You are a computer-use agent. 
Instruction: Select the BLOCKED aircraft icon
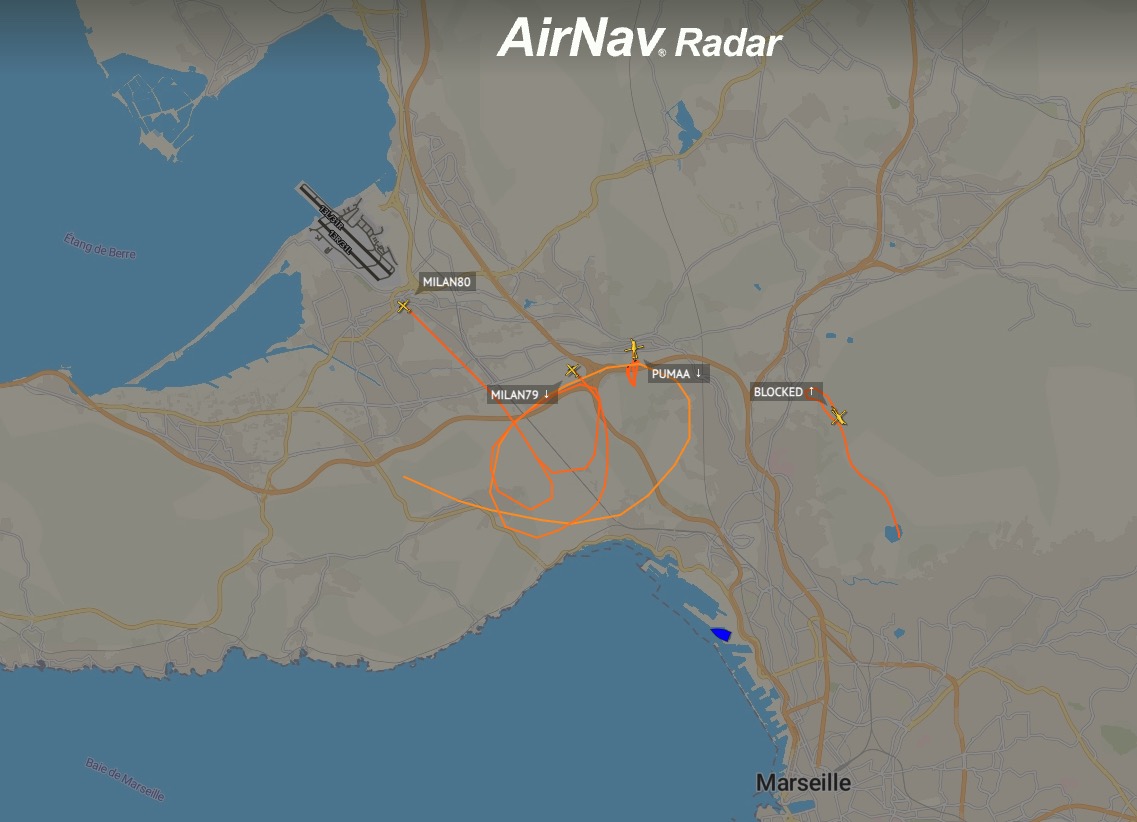(839, 417)
